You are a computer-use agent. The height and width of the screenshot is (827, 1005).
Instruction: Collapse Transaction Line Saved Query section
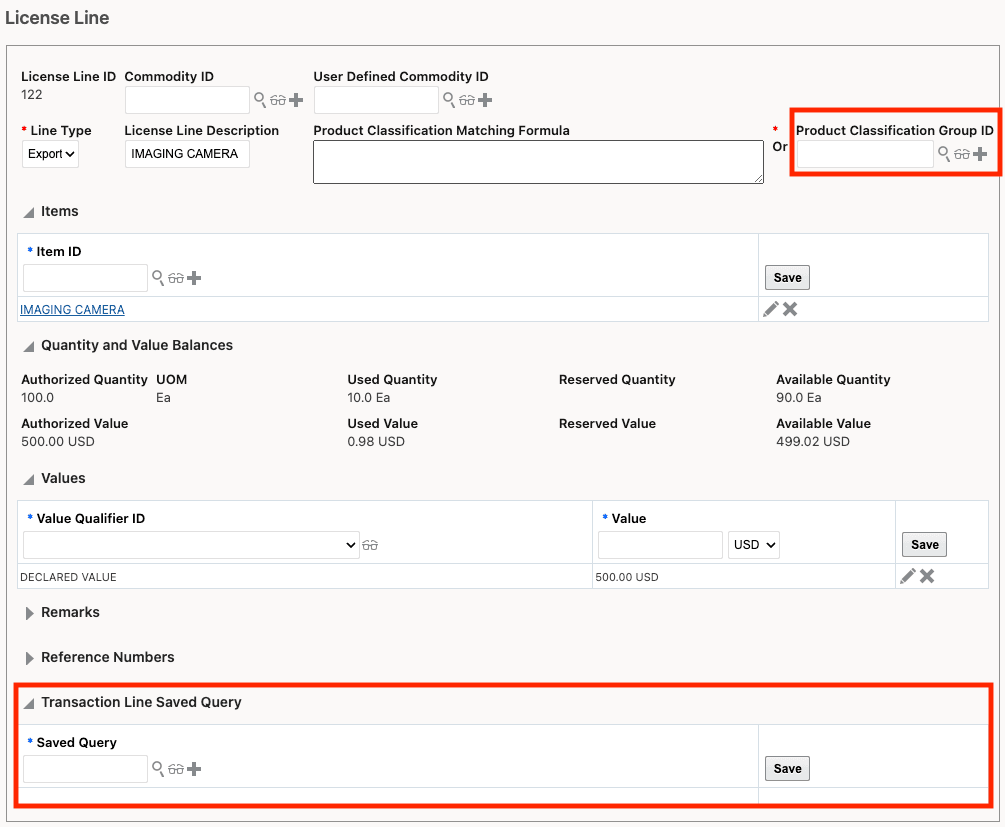[x=29, y=703]
